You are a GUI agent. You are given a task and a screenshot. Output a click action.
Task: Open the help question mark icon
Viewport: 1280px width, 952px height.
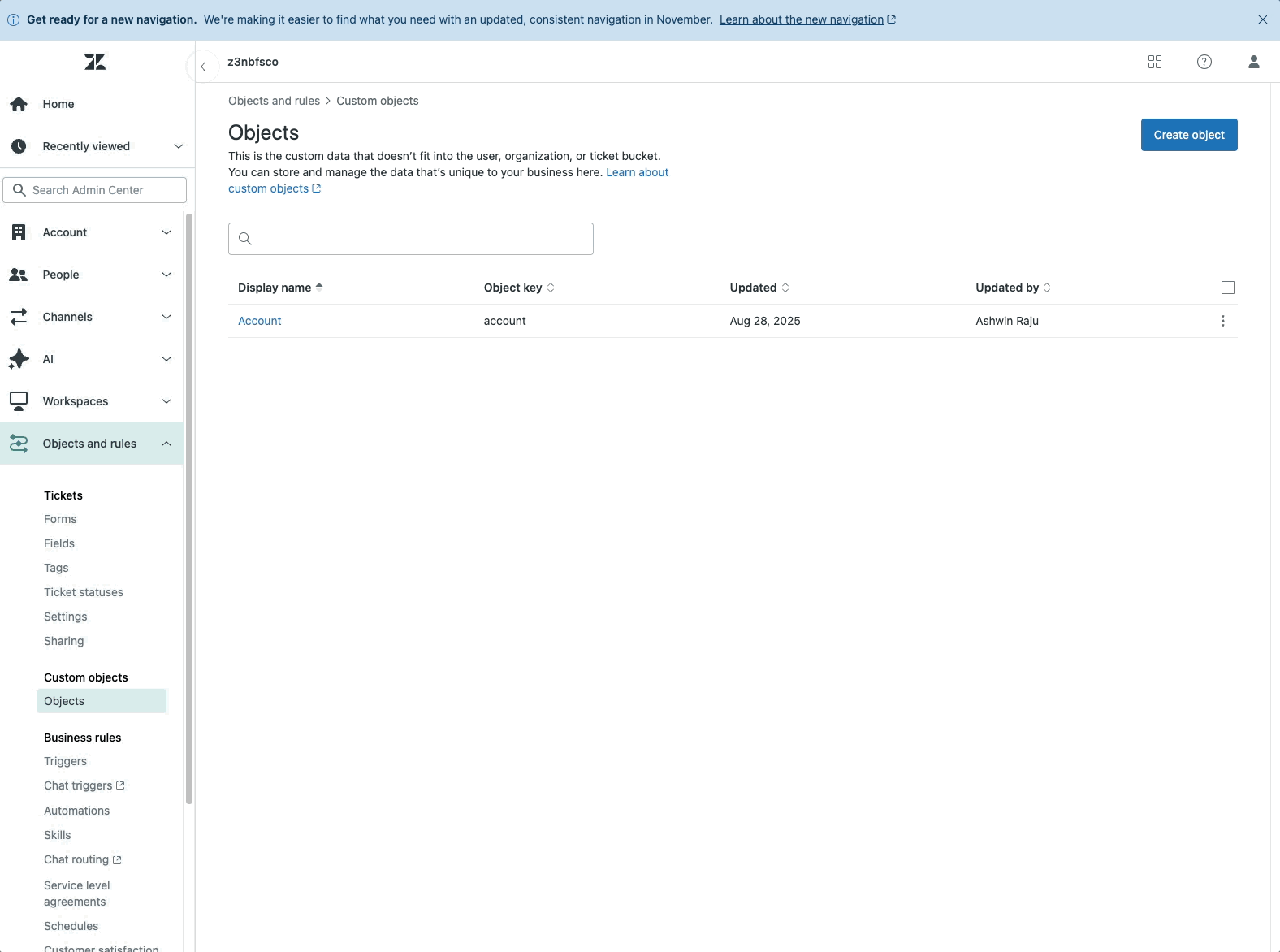click(x=1204, y=62)
